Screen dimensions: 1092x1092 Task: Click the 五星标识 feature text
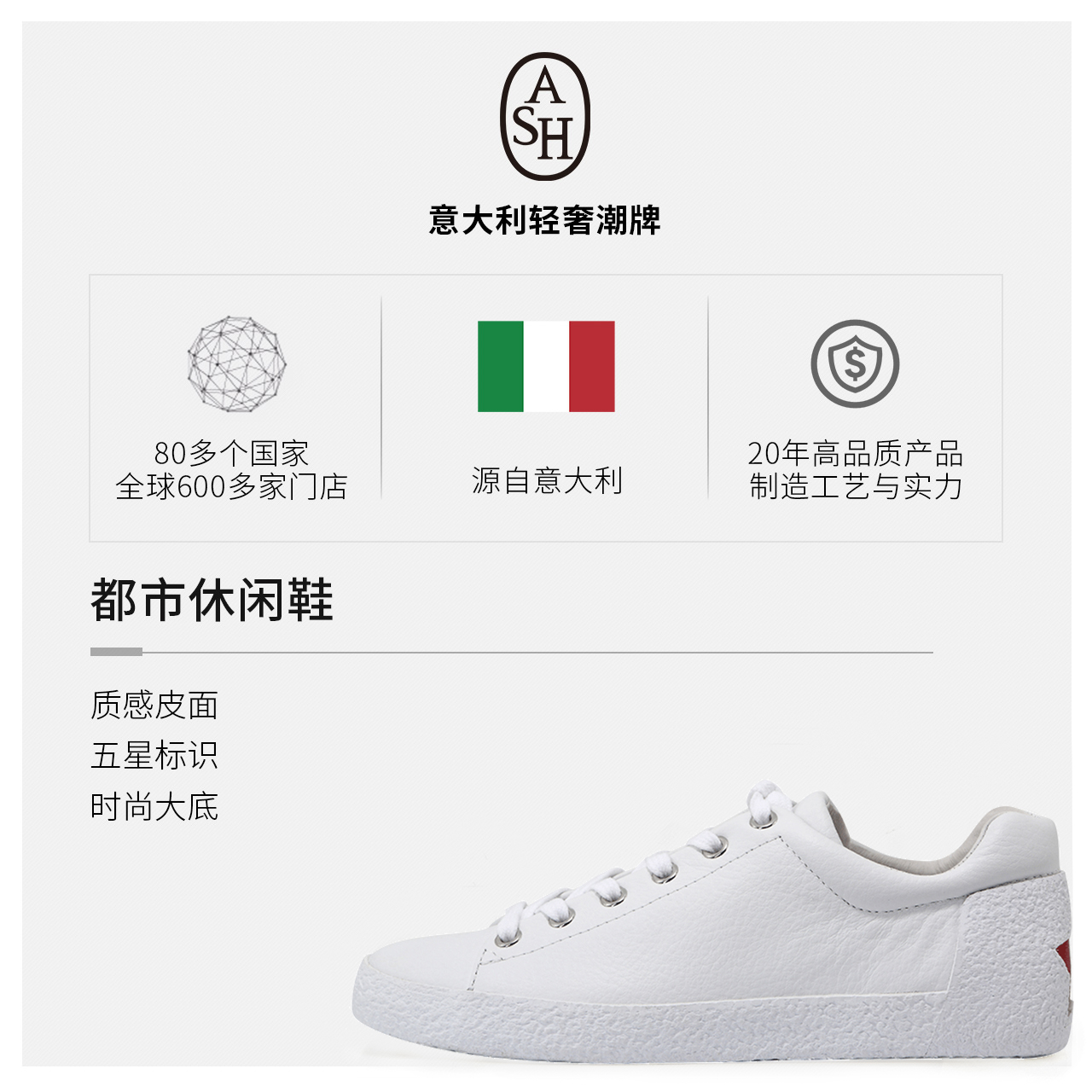point(154,756)
